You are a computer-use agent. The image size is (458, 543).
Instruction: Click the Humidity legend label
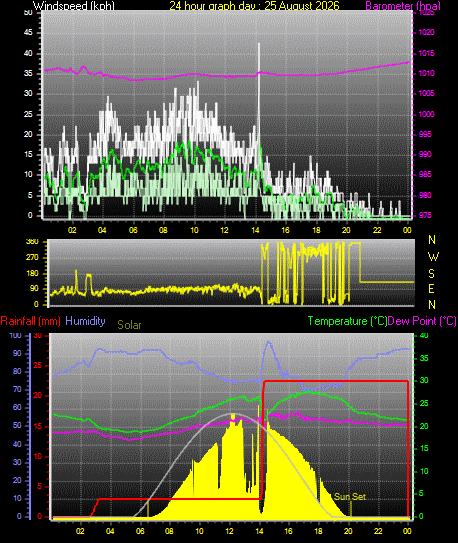85,321
